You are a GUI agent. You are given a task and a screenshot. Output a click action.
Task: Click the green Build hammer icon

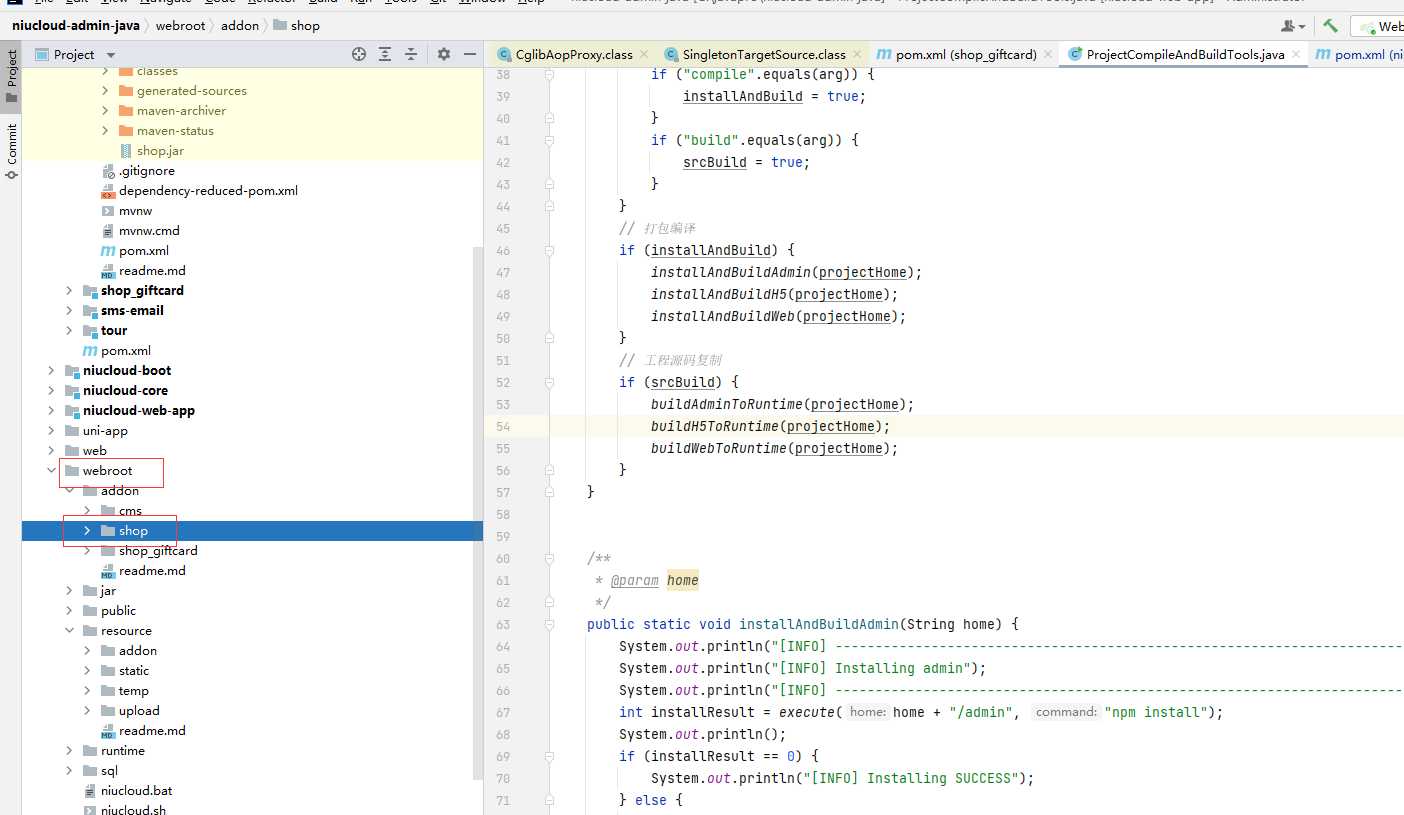[1330, 26]
